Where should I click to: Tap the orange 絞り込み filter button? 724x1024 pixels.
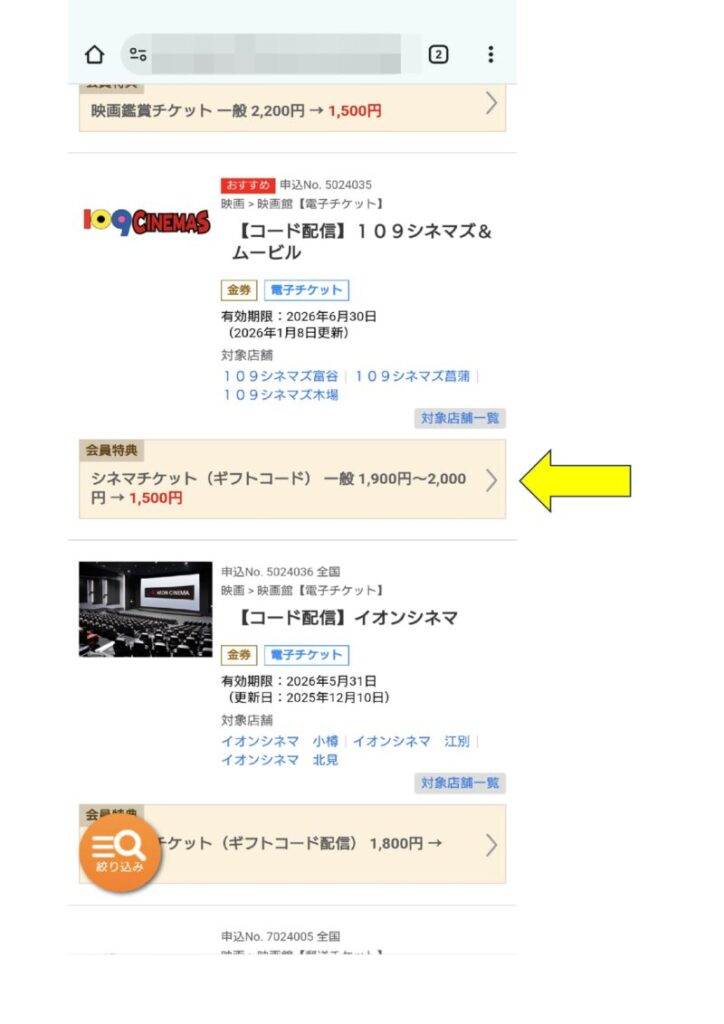pyautogui.click(x=119, y=851)
